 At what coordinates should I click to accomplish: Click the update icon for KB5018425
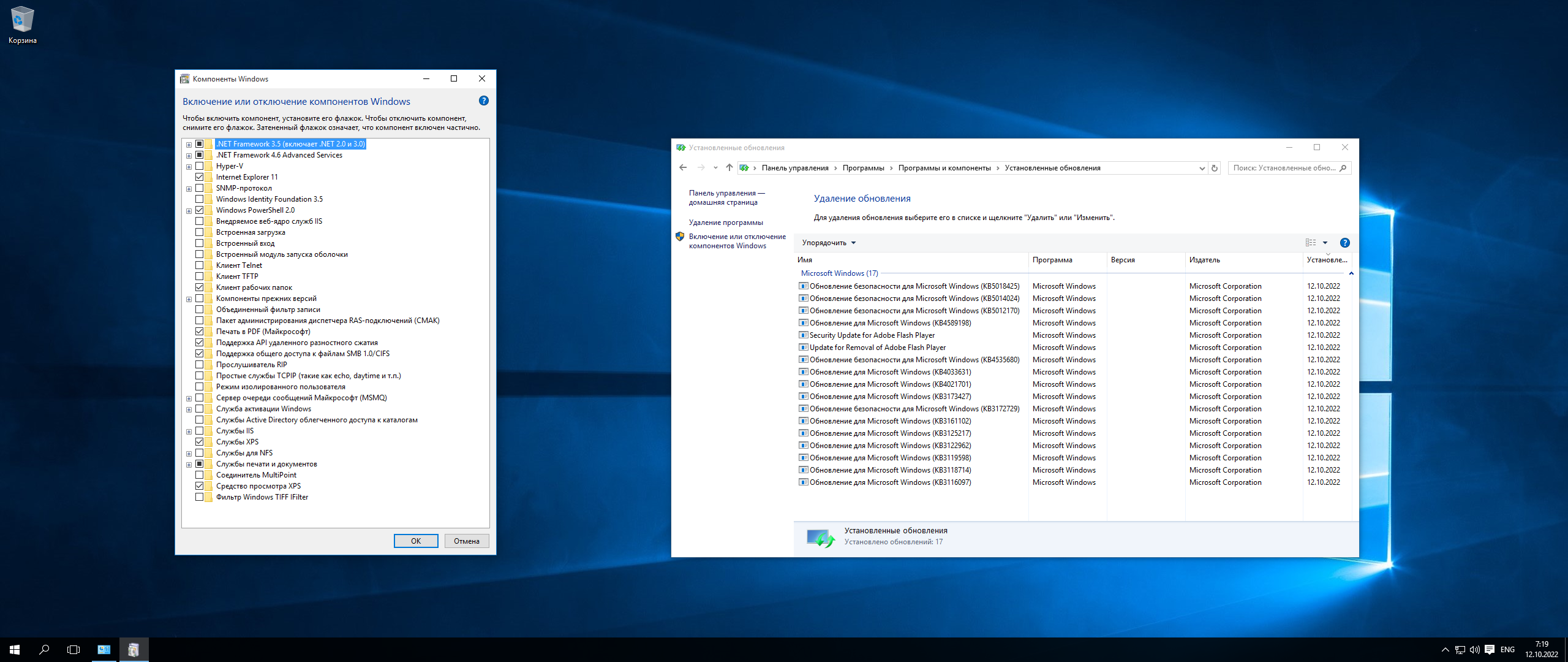[x=803, y=286]
